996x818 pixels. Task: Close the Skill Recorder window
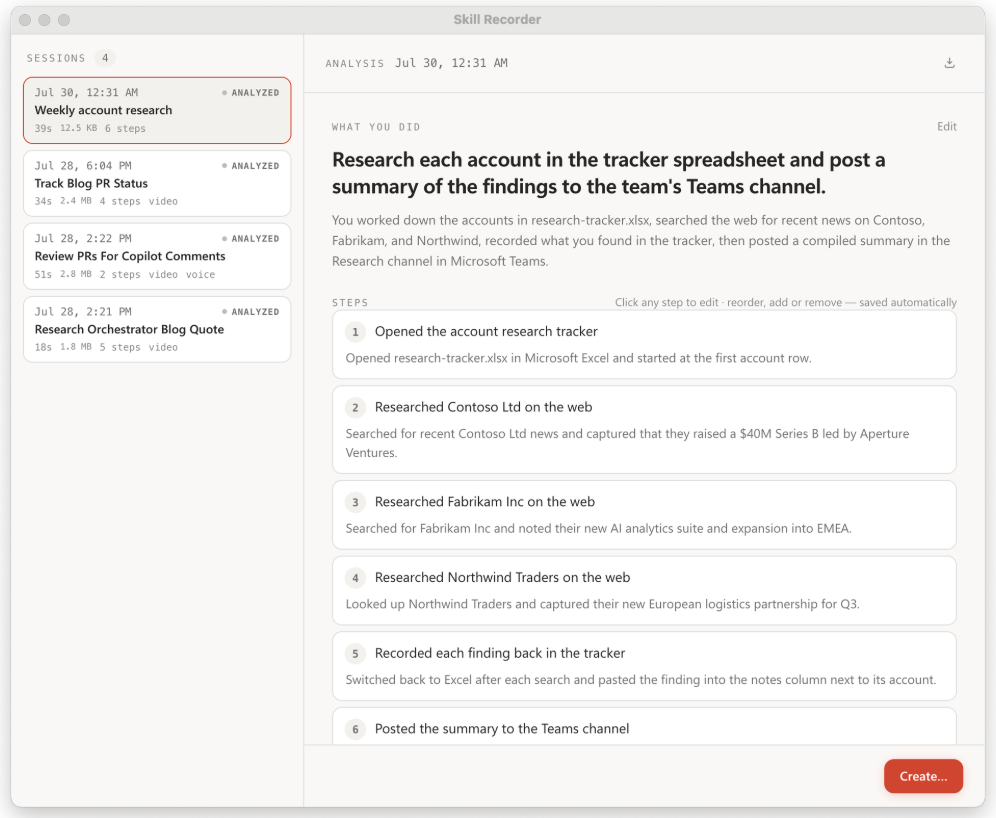click(x=25, y=20)
